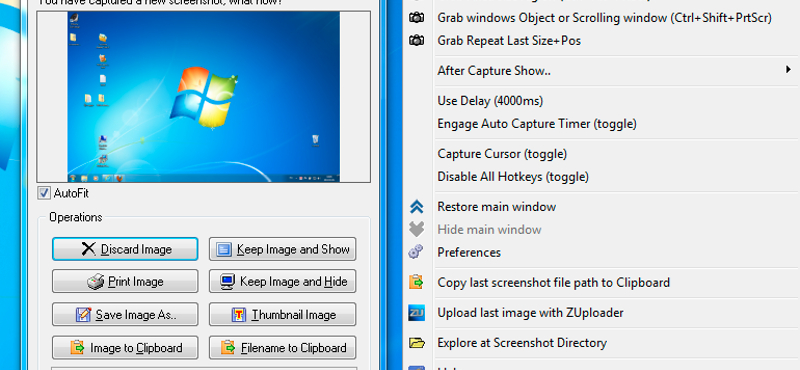Click the pencil icon on Save Image As button

coord(83,314)
